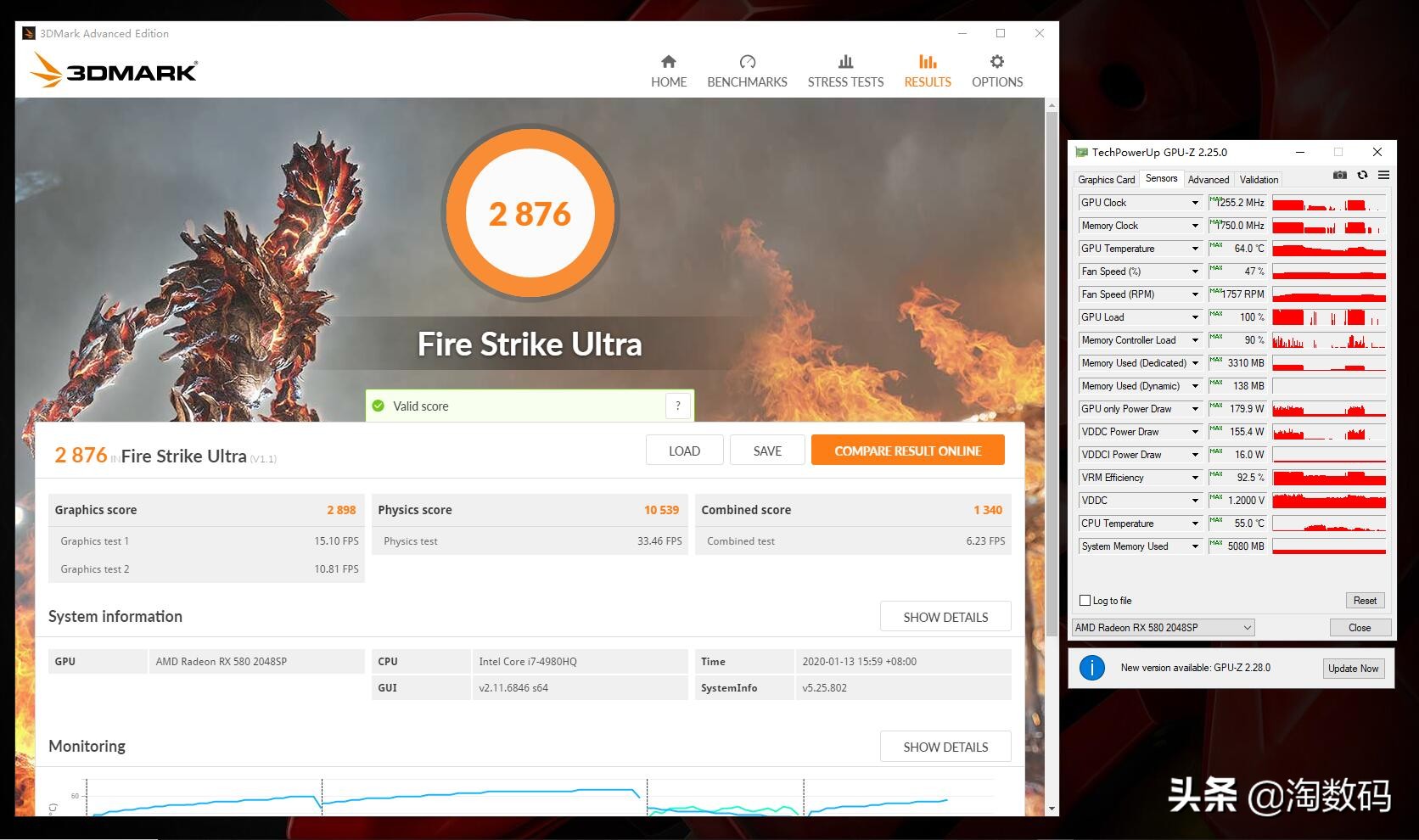1419x840 pixels.
Task: Click the Graphics test 1 value 15.10 FPS
Action: 336,541
